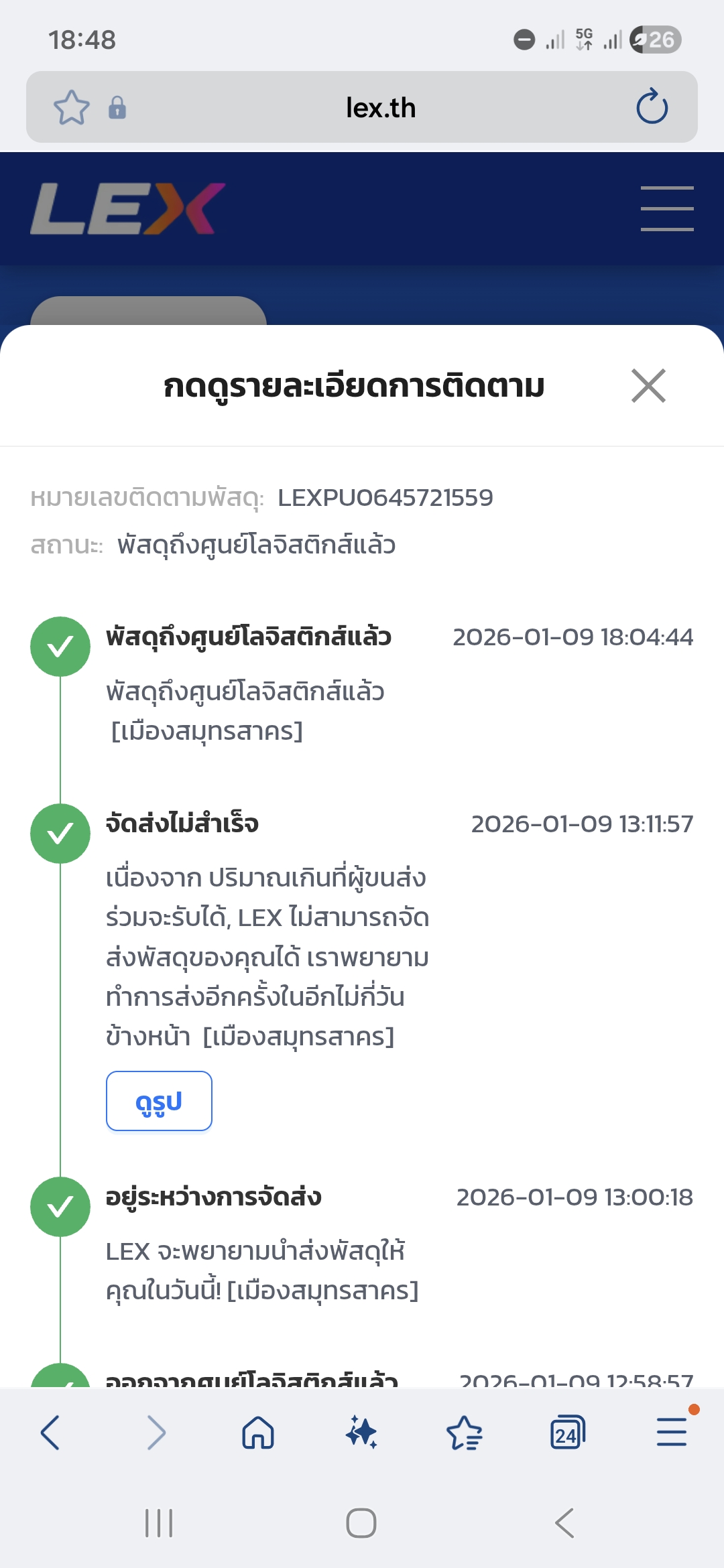Open the bookmarks list star icon
Viewport: 724px width, 1568px height.
pyautogui.click(x=464, y=1433)
